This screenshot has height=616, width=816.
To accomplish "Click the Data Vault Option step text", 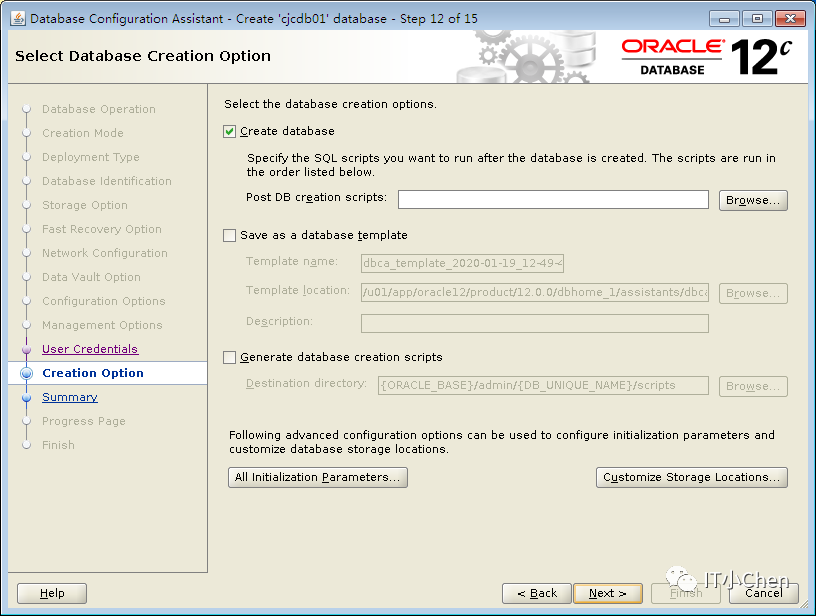I will [91, 277].
